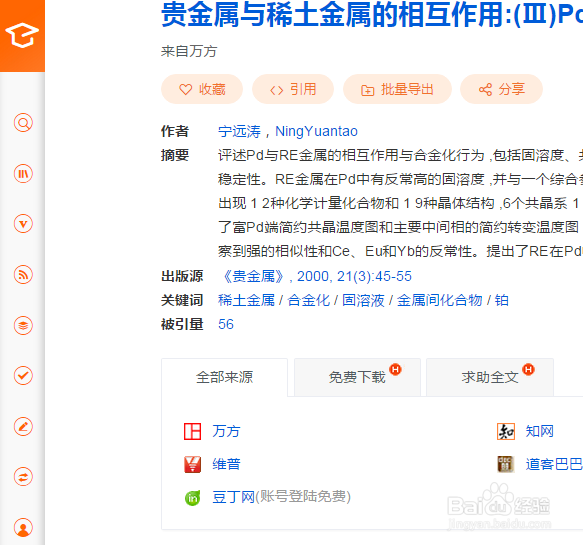
Task: Open the RSS subscription icon in the sidebar
Action: pyautogui.click(x=23, y=275)
